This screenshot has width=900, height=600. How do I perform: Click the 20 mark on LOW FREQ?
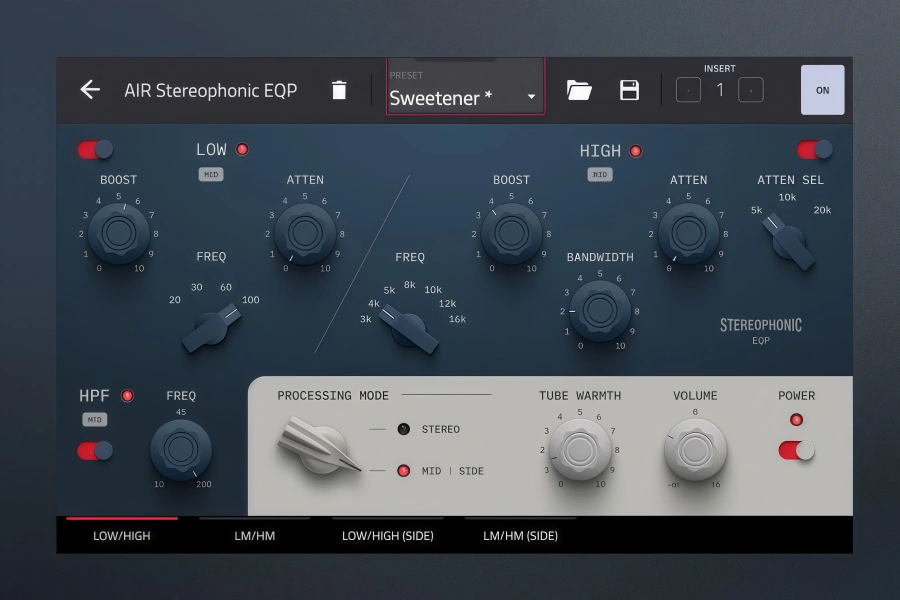(x=174, y=300)
